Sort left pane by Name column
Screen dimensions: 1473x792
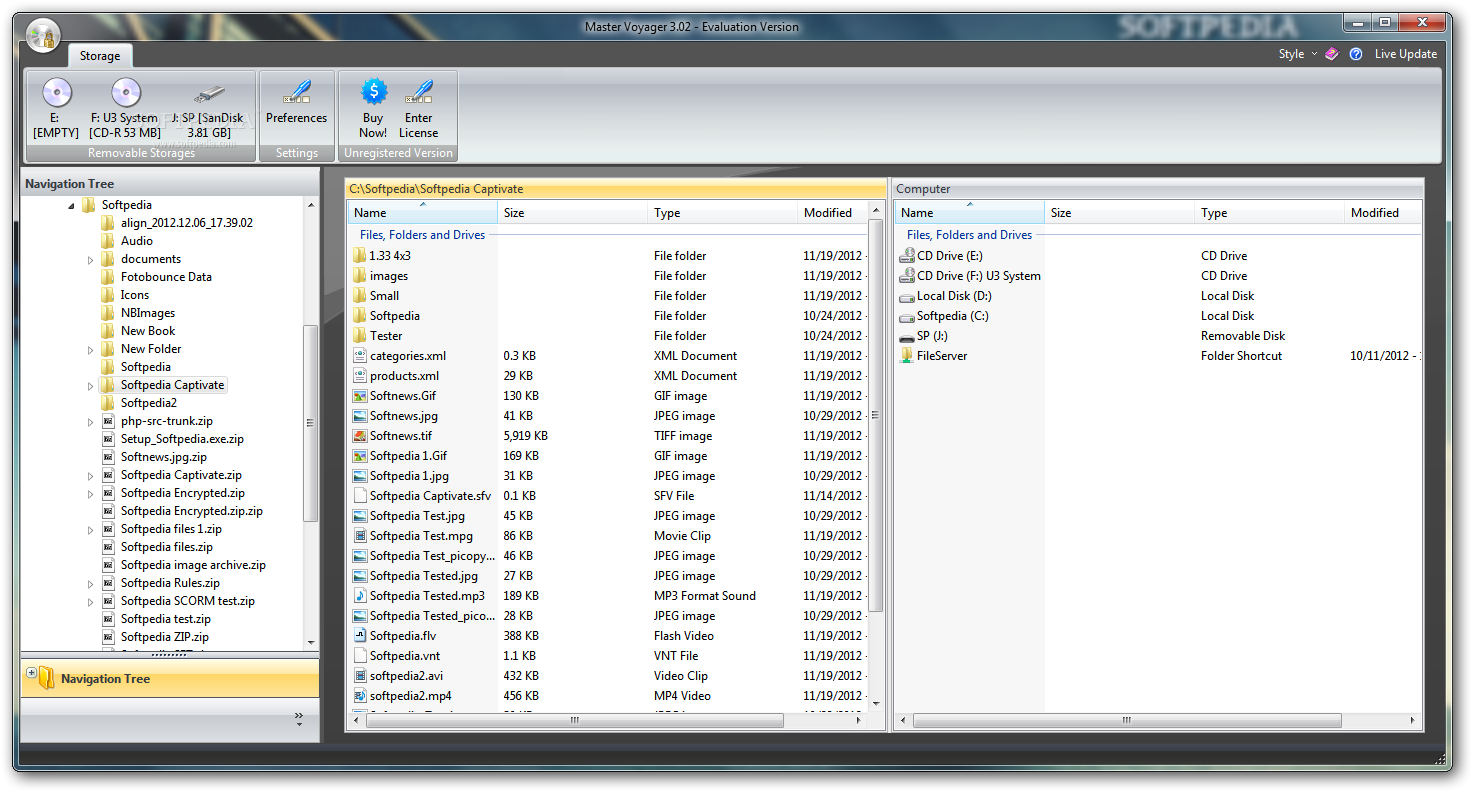(x=422, y=212)
